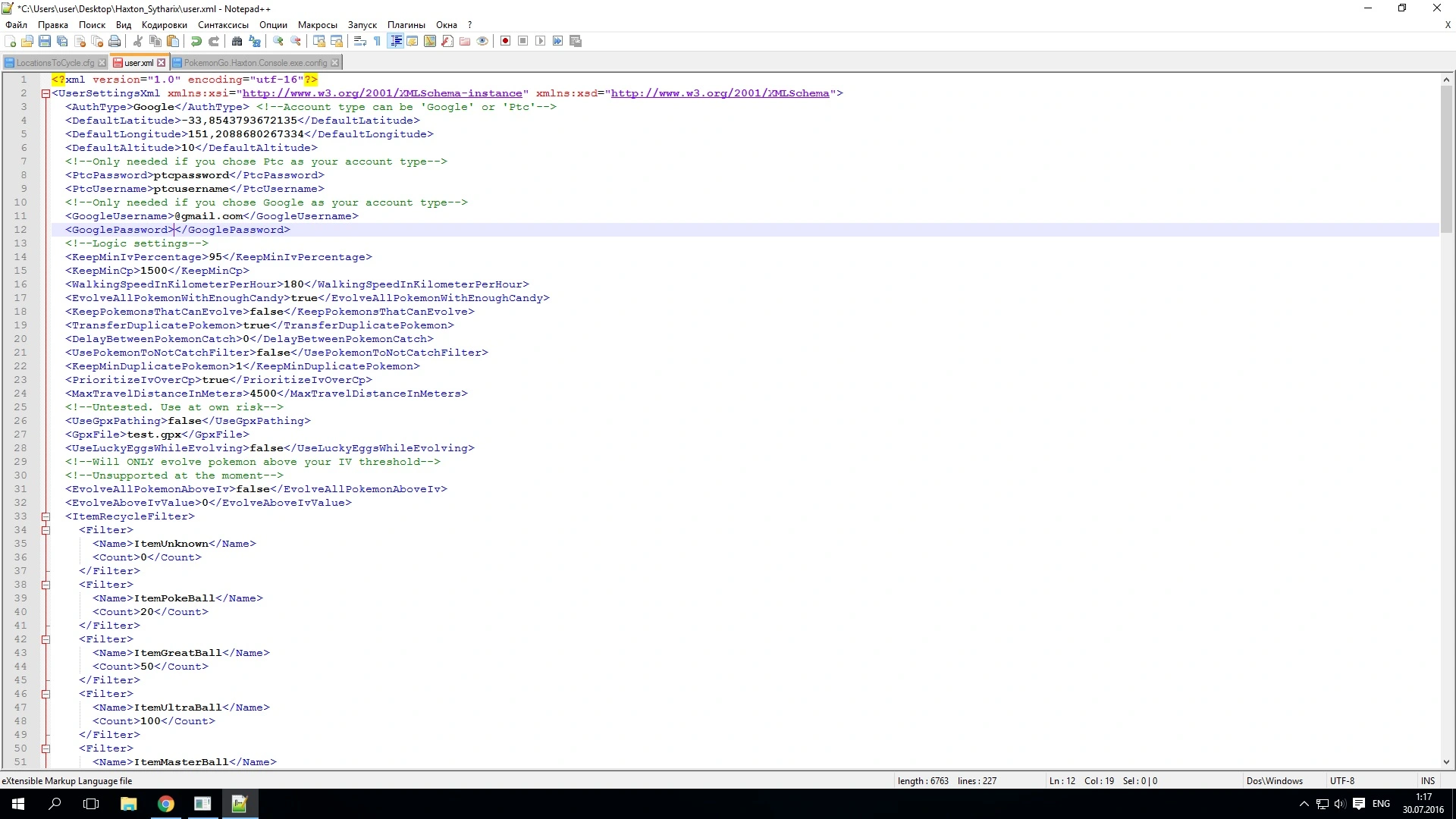Click the Zoom Out magnifier icon
1456x819 pixels.
(296, 41)
